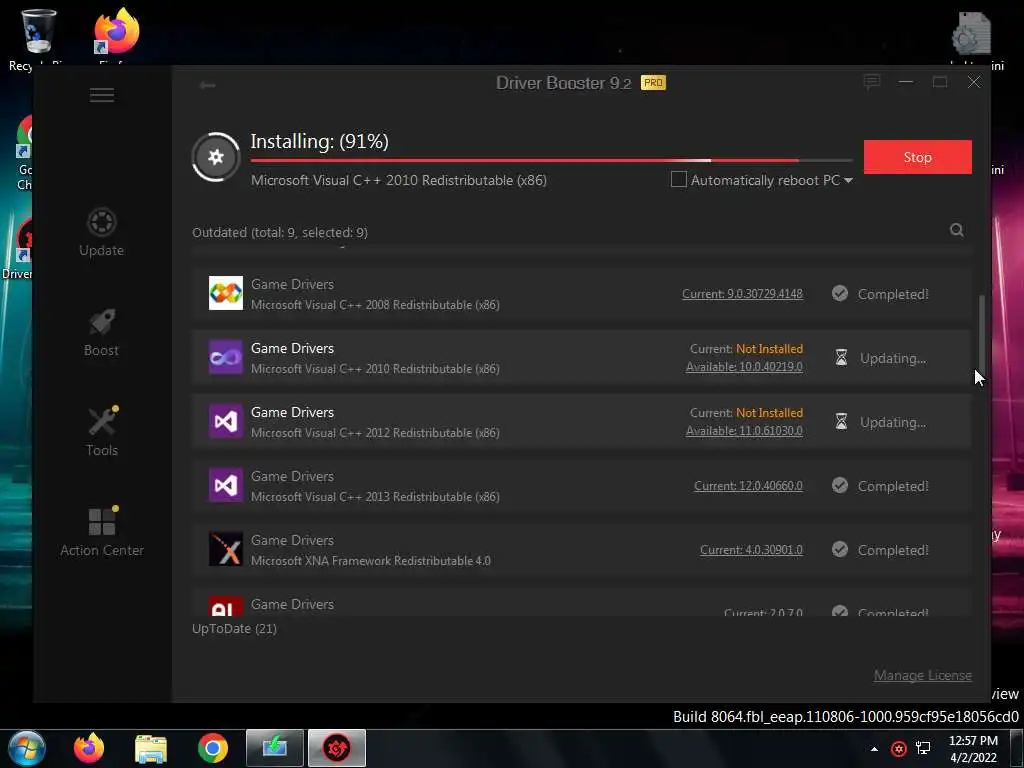Select the Microsoft XNA Framework Redistributable 4.0 row
The width and height of the screenshot is (1024, 768).
[581, 550]
